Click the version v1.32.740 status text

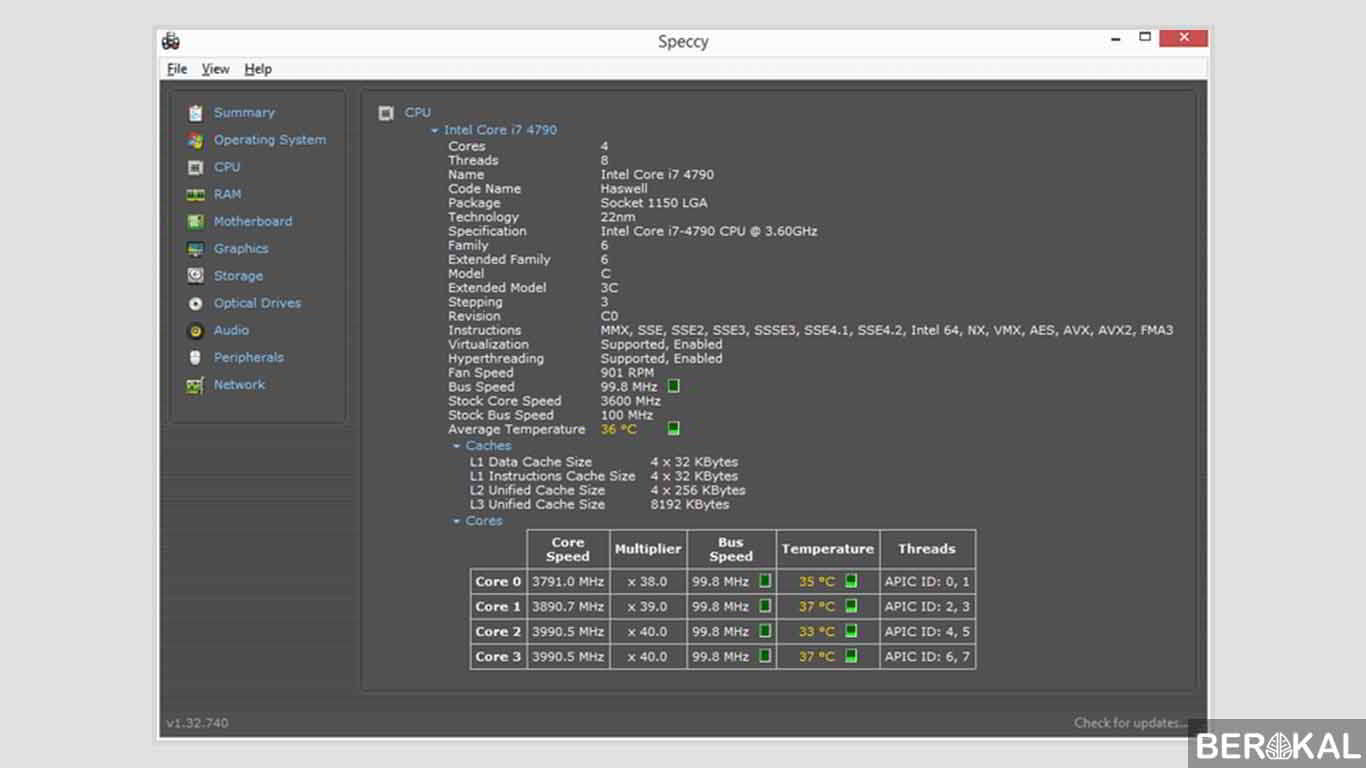click(197, 722)
